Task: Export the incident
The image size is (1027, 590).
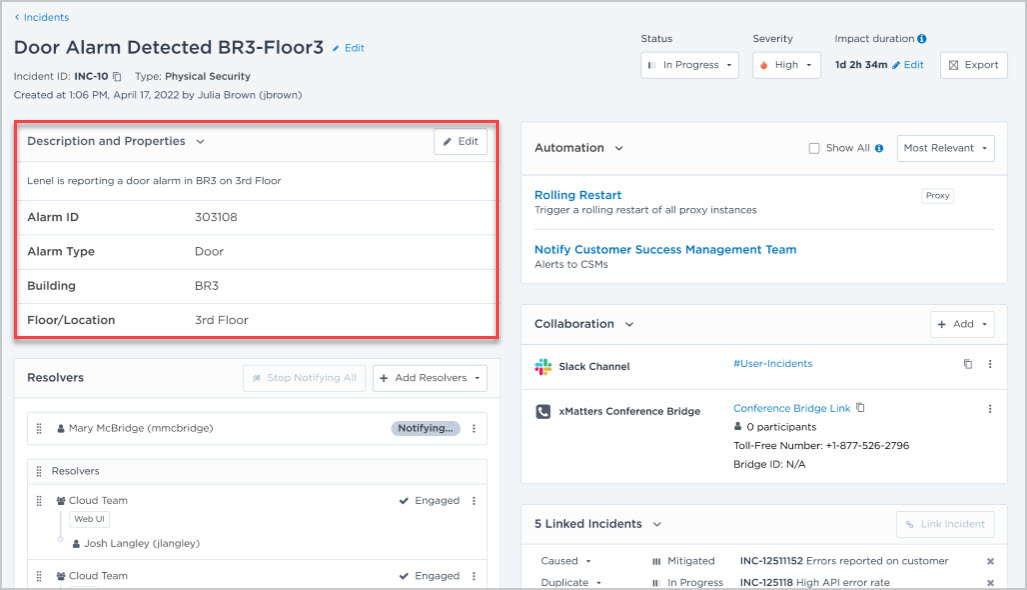Action: coord(973,65)
